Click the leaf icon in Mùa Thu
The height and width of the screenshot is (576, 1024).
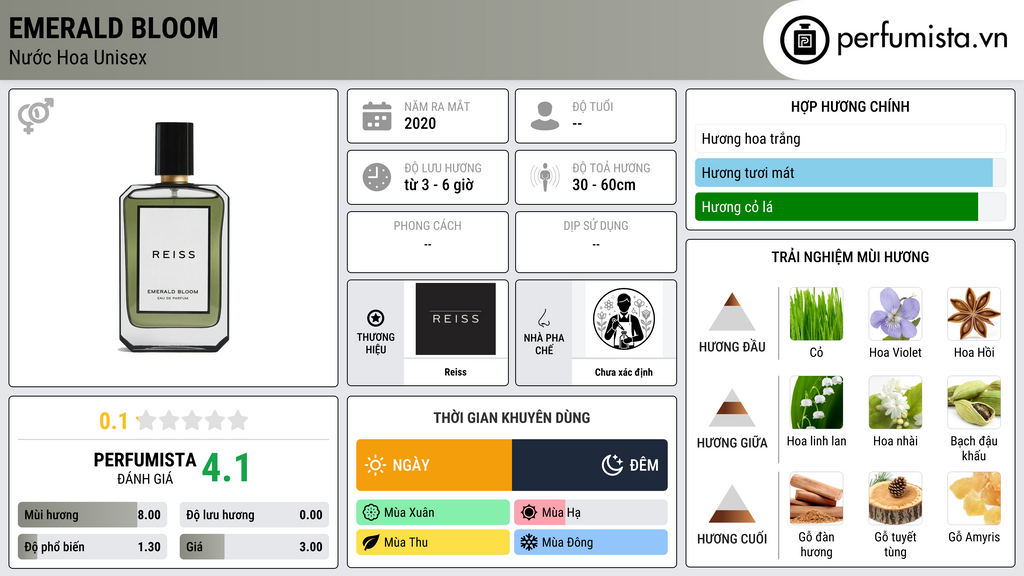coord(371,542)
